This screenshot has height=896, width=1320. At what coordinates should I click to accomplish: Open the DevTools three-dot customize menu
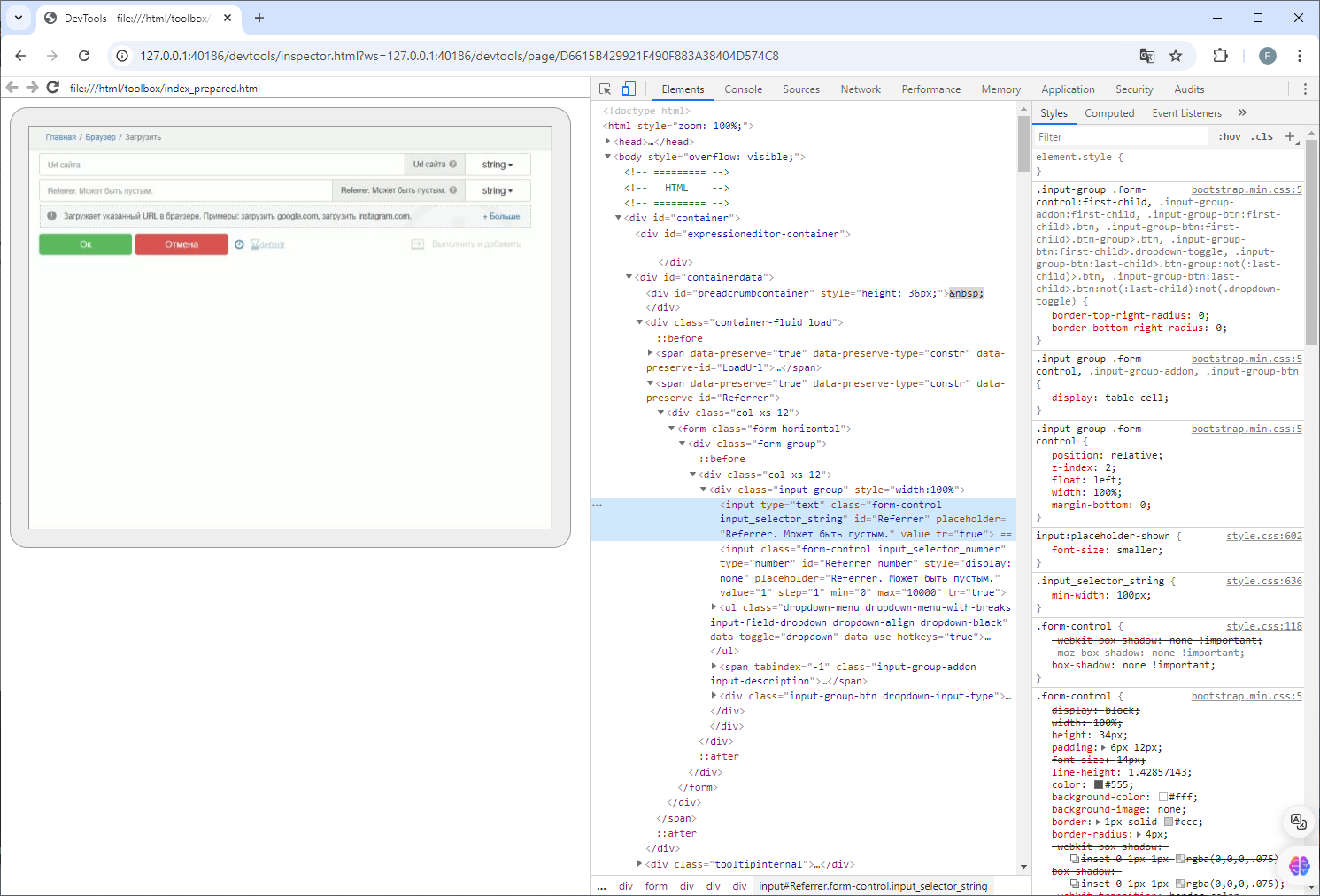click(x=1304, y=89)
